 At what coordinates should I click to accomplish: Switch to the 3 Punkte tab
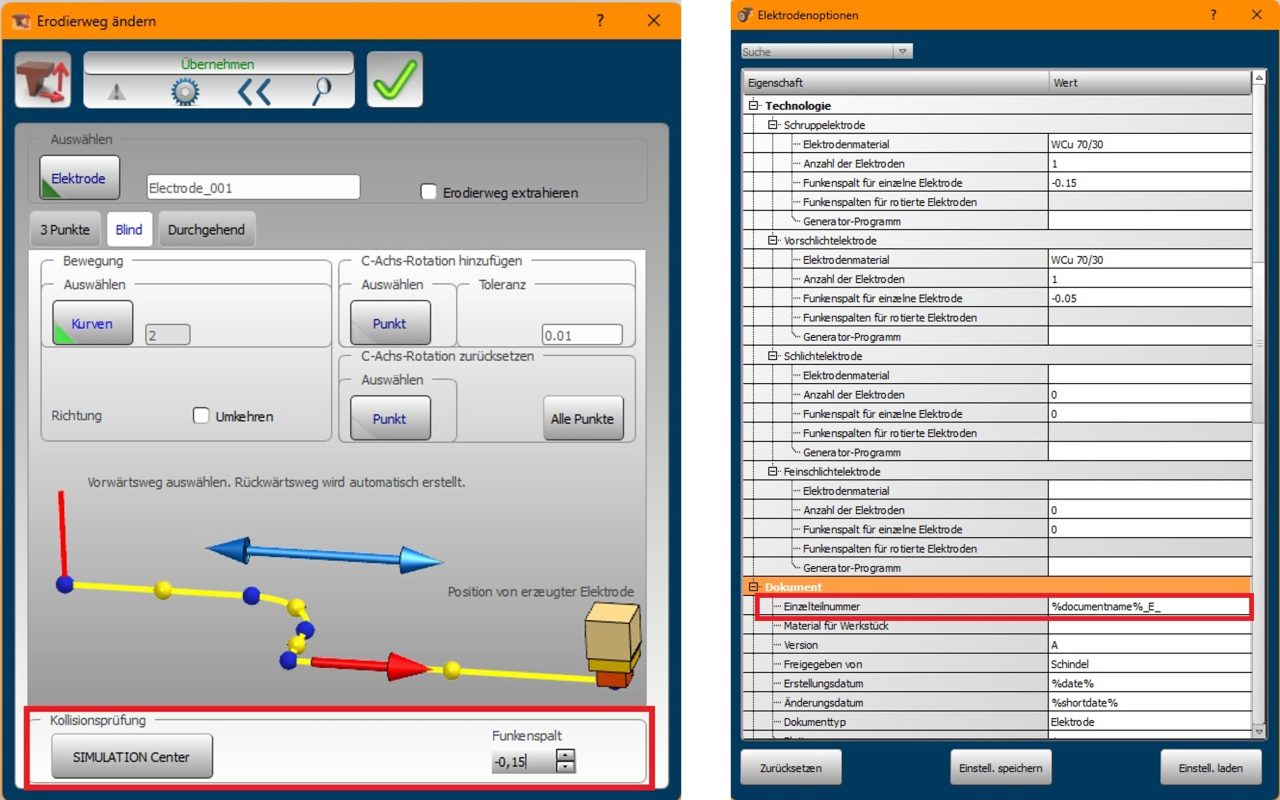coord(65,229)
